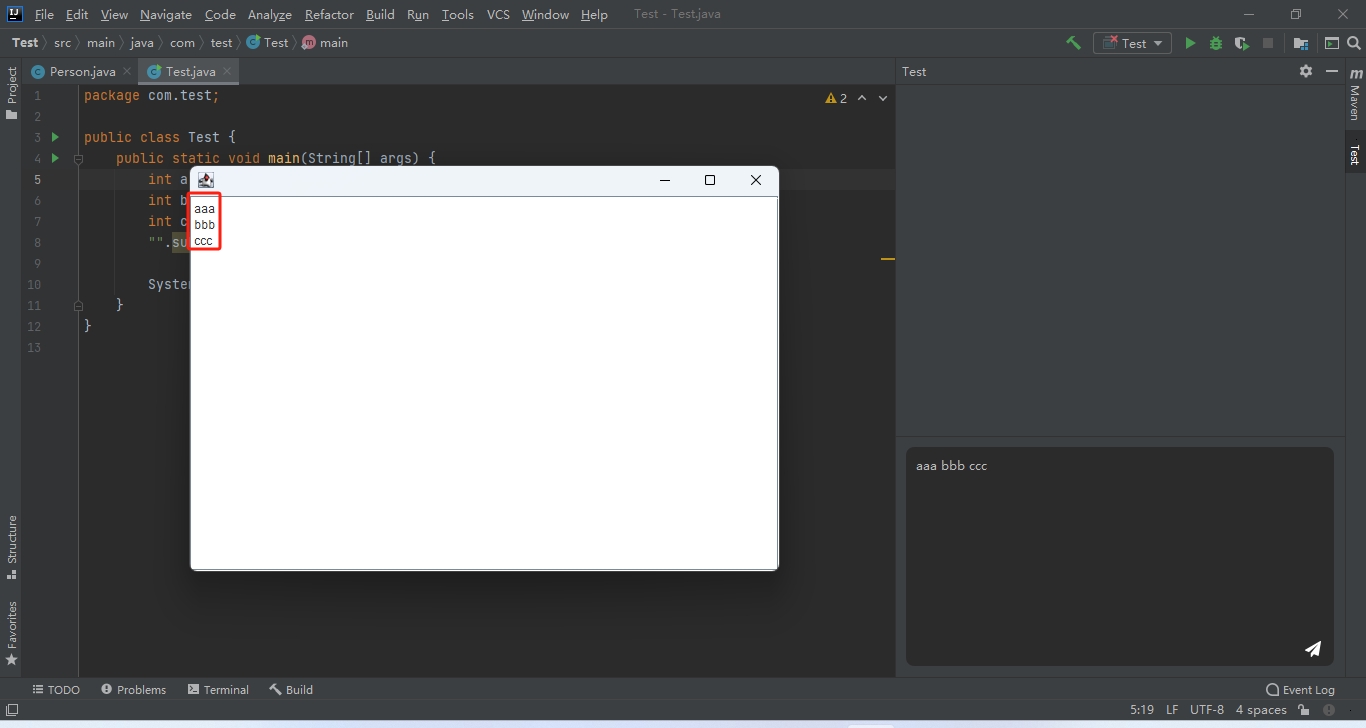Viewport: 1366px width, 728px height.
Task: Open Project Structure folder icon
Action: click(x=1301, y=43)
